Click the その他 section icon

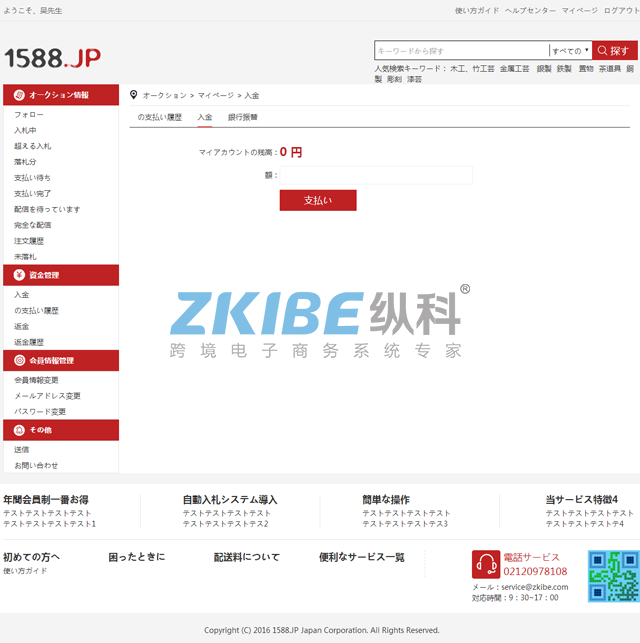pos(19,430)
